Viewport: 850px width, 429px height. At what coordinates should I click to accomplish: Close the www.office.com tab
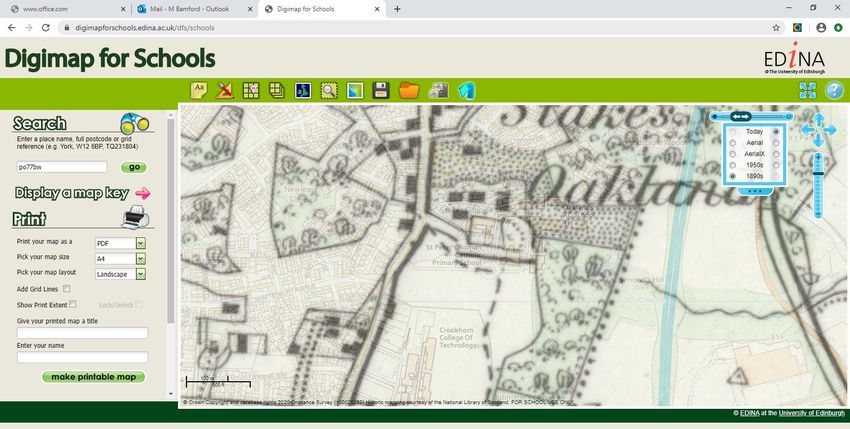pyautogui.click(x=123, y=9)
